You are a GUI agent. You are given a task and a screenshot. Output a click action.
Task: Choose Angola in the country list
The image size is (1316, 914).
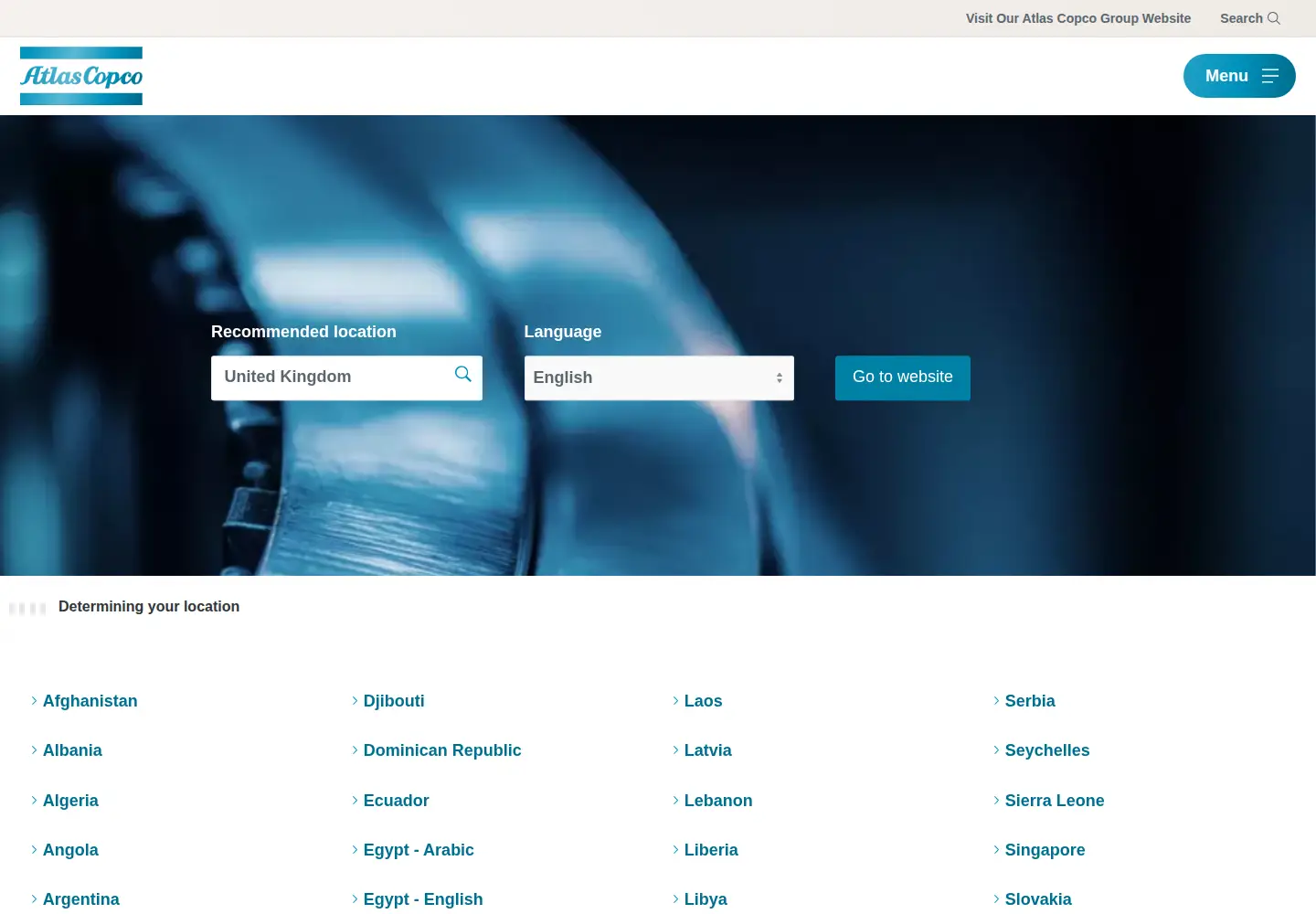(x=70, y=850)
